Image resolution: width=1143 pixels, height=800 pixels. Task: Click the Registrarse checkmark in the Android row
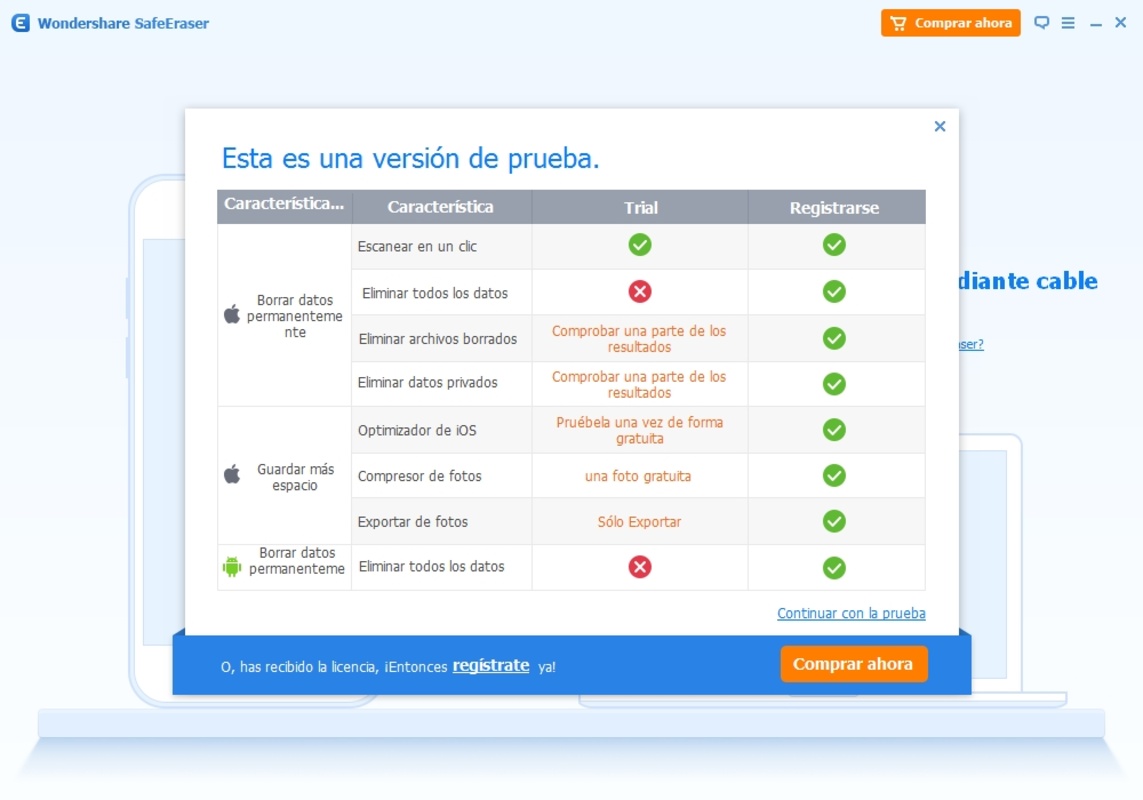(834, 567)
